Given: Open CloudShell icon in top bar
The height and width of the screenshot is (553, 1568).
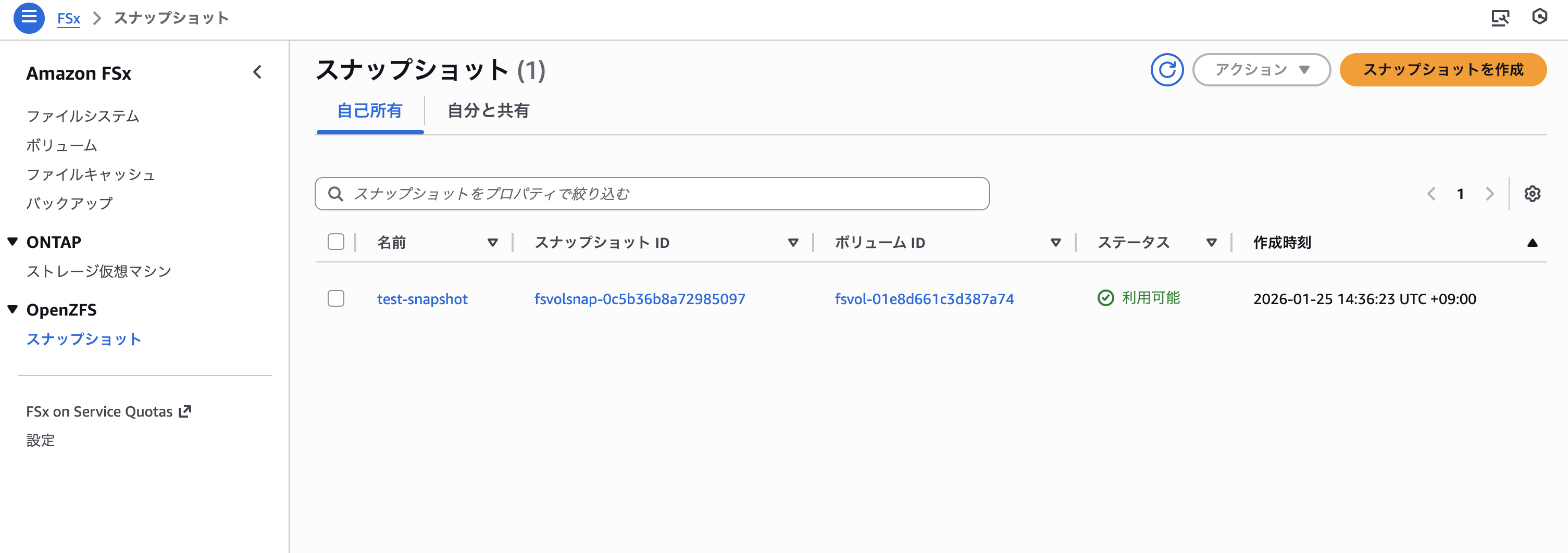Looking at the screenshot, I should (1500, 18).
